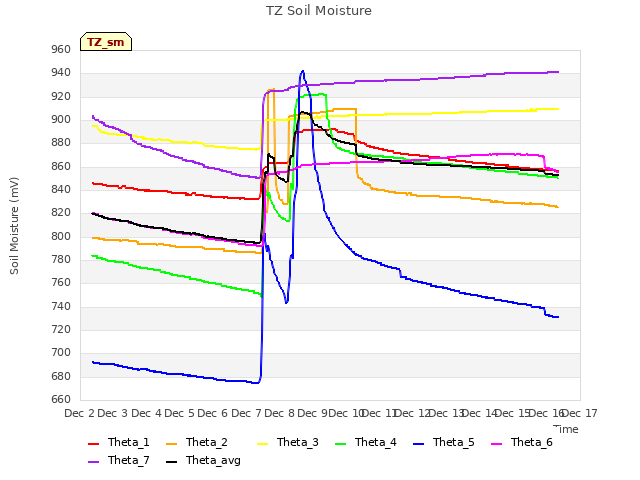
Task: Click the Theta_6 legend label
Action: [531, 442]
